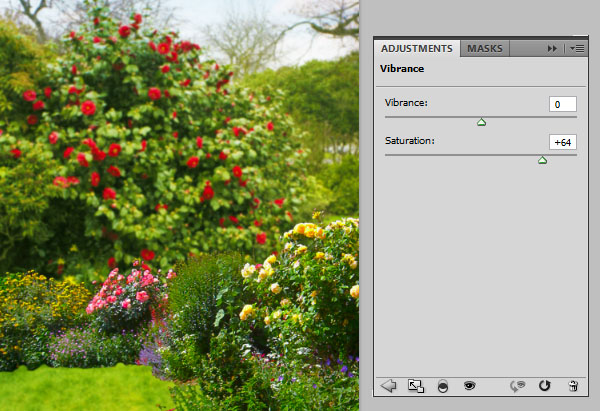Select the Adjustments tab
Viewport: 600px width, 411px height.
click(417, 49)
